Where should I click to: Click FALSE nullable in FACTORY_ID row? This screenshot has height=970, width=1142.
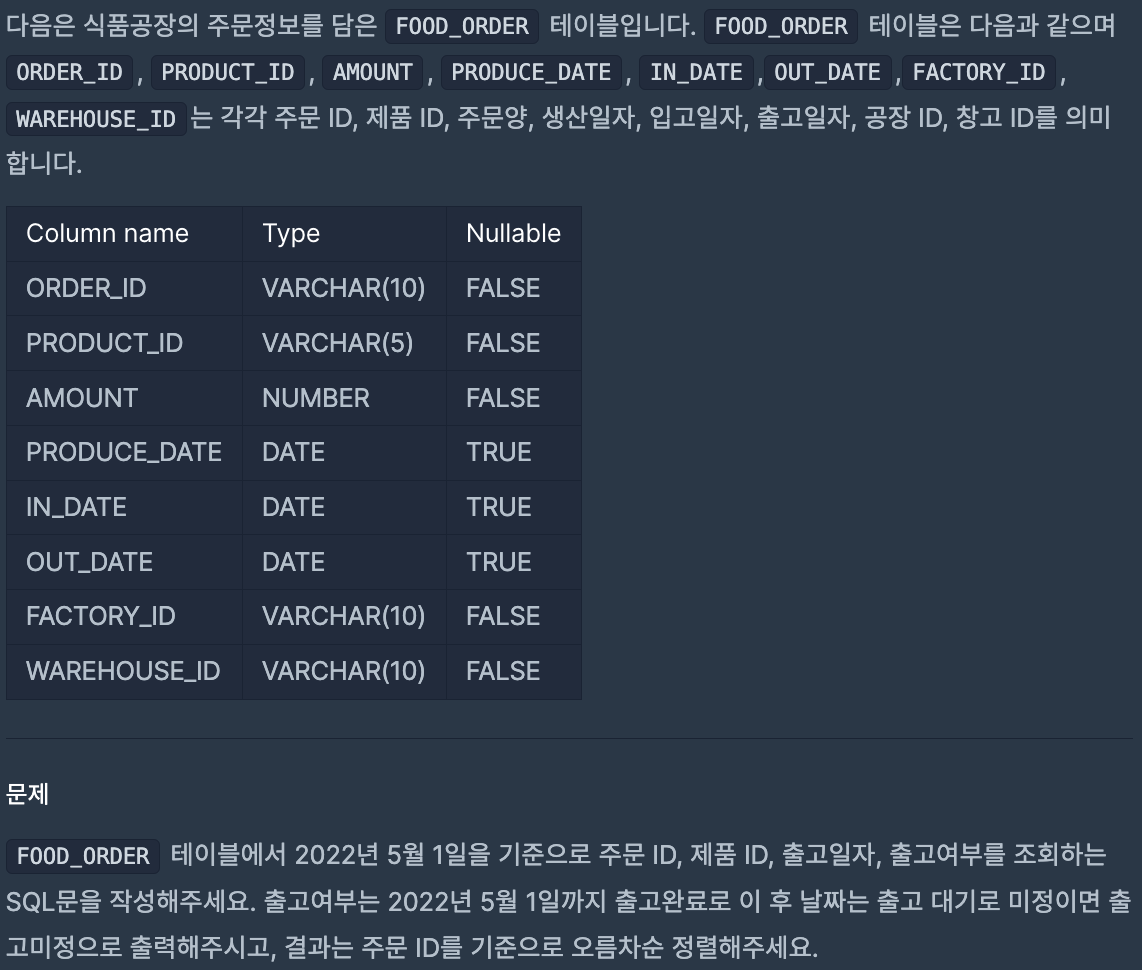[x=513, y=617]
